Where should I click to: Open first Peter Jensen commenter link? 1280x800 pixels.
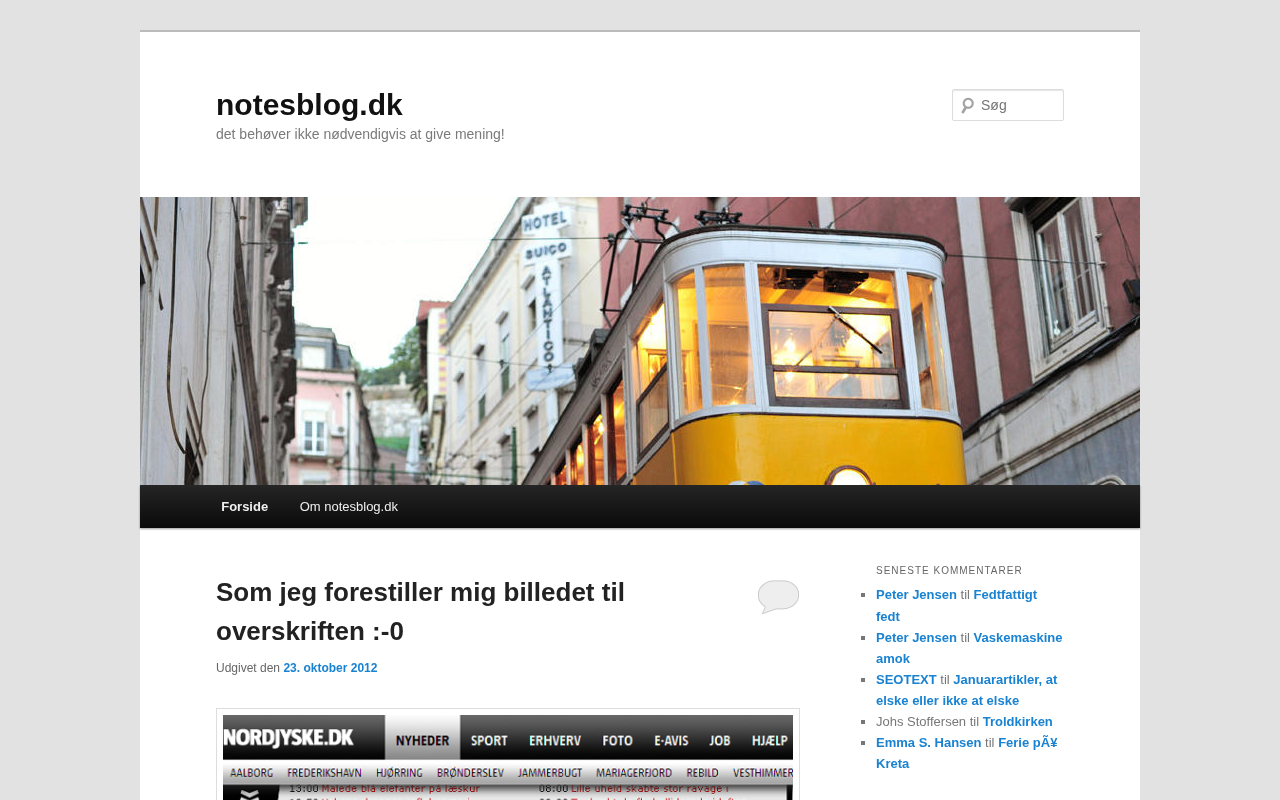click(916, 595)
